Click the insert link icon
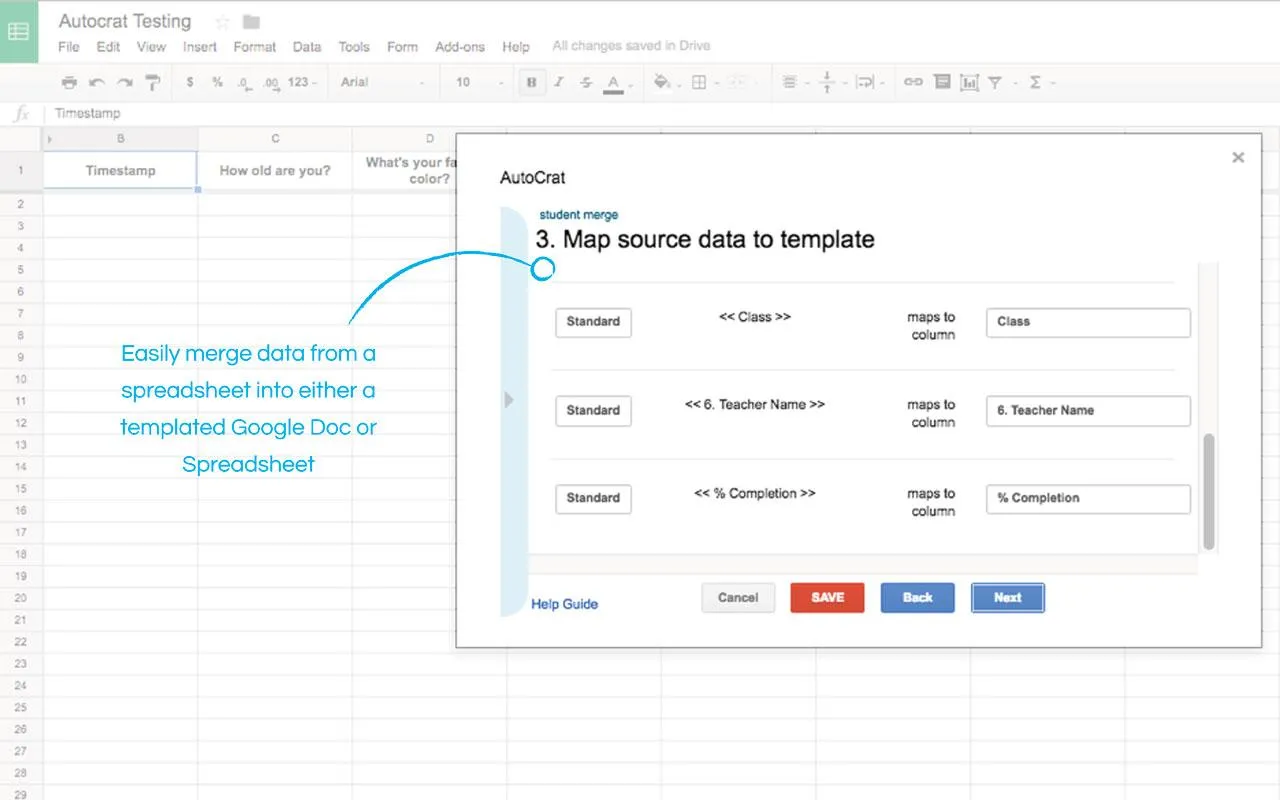 tap(913, 82)
